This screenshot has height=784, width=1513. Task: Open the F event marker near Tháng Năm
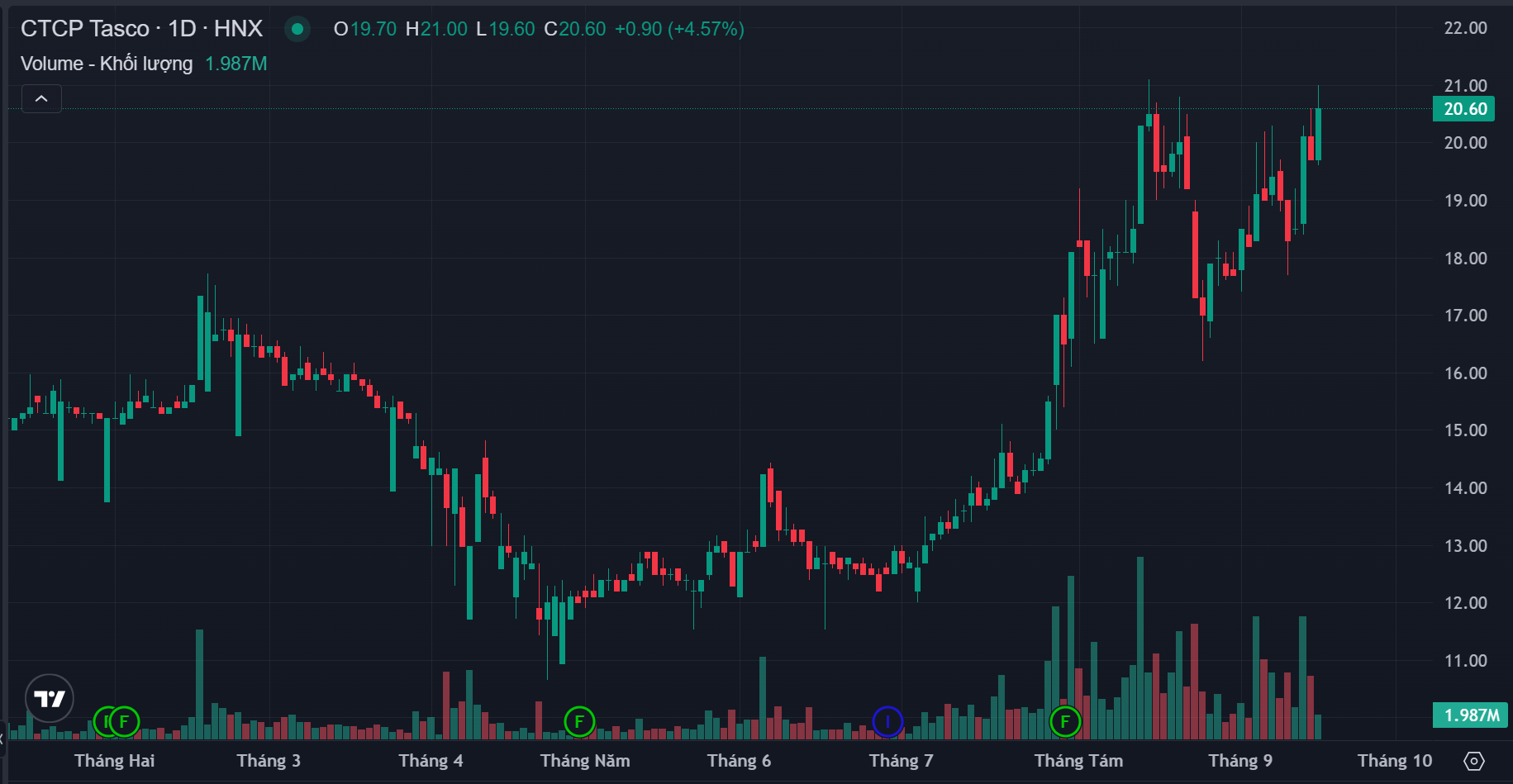(579, 721)
